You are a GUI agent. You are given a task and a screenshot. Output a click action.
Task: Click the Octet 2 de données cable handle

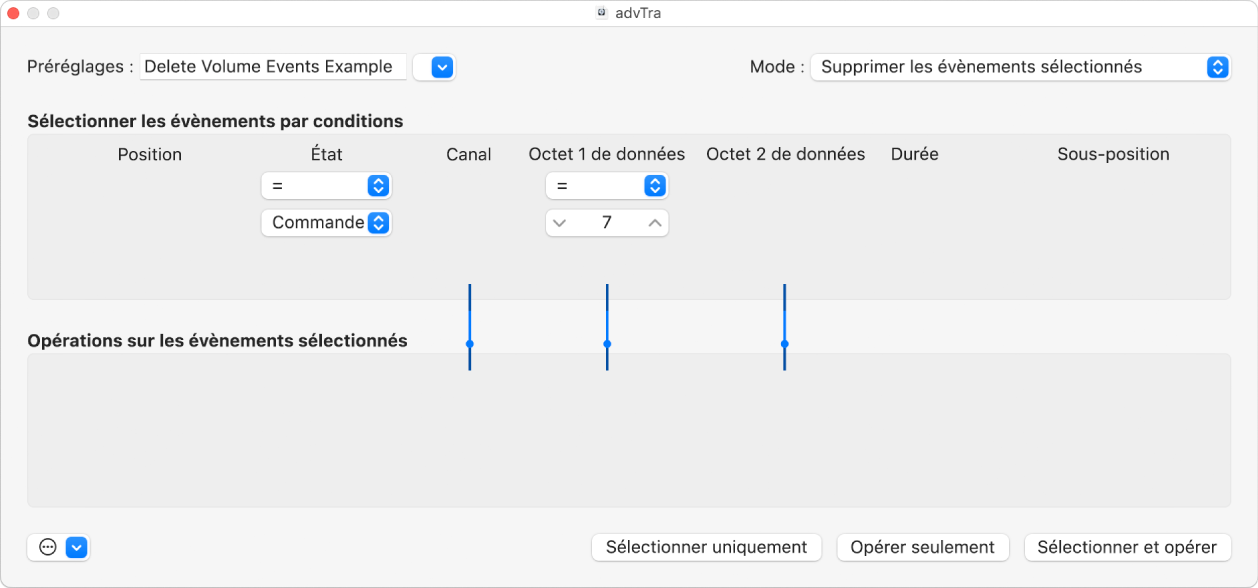(784, 345)
